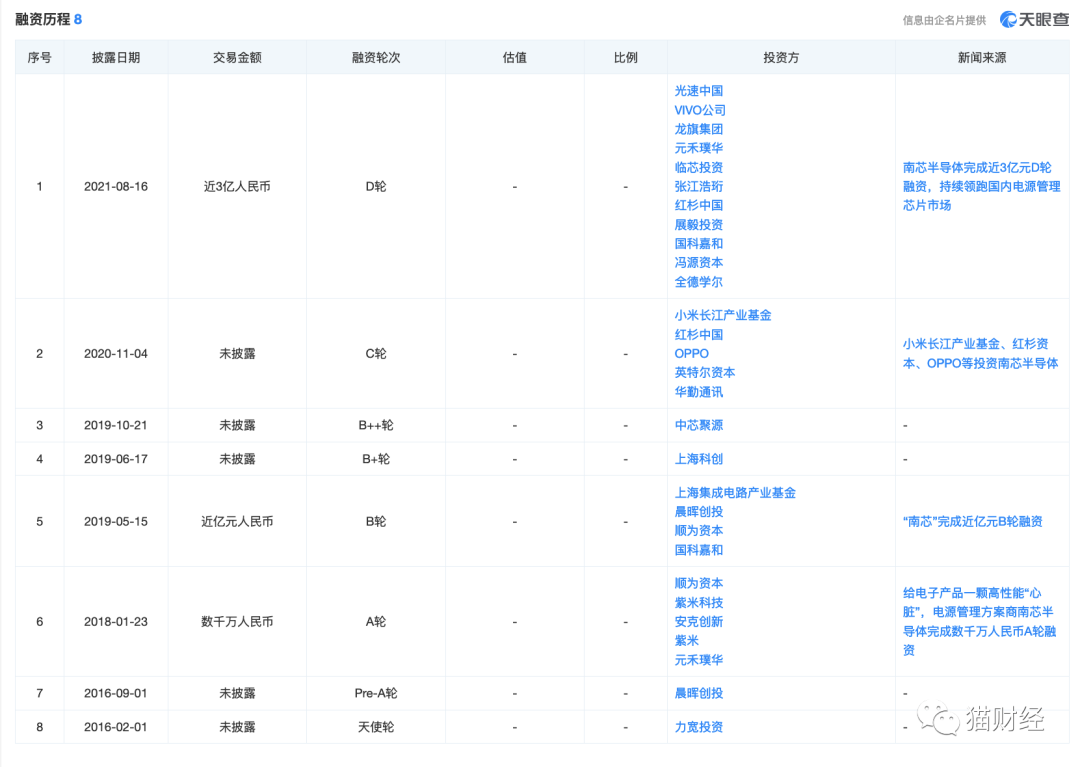Open investor link 光速中国
The image size is (1080, 767).
tap(698, 91)
